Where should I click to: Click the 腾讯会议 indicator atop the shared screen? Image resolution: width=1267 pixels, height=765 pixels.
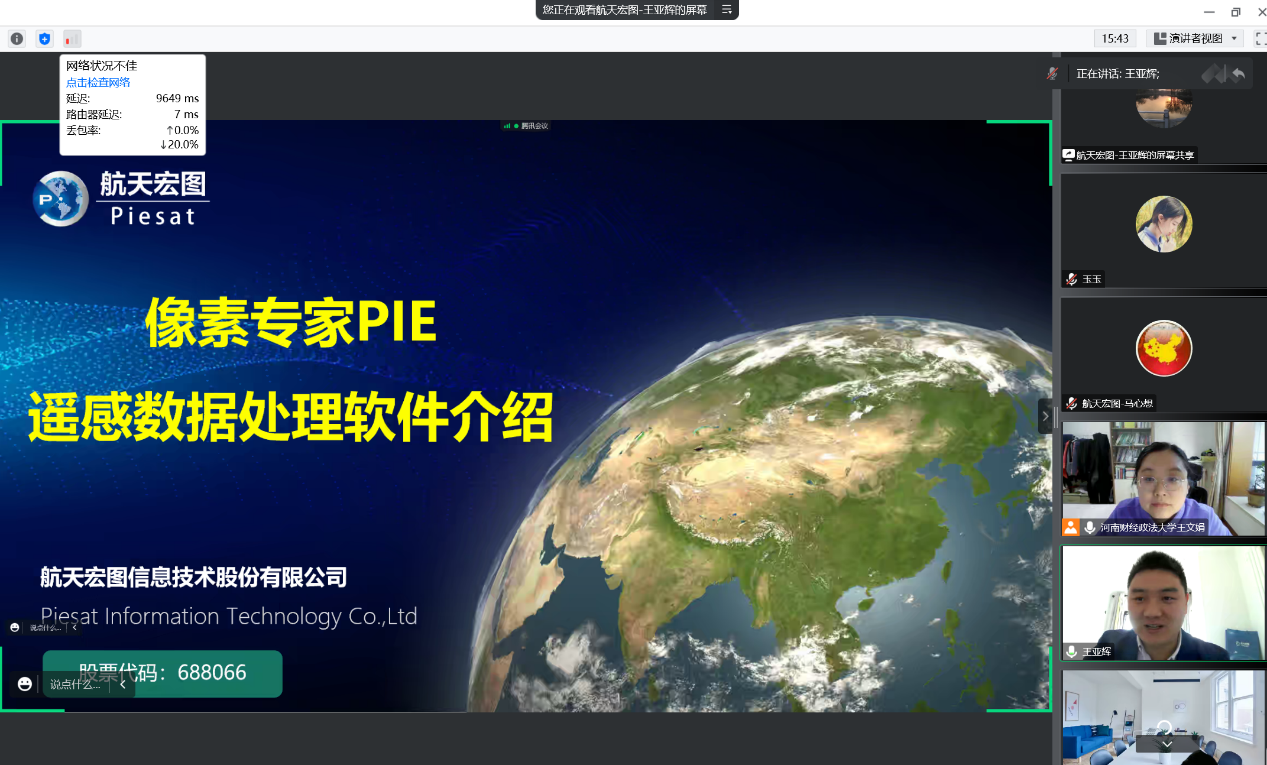pos(526,126)
